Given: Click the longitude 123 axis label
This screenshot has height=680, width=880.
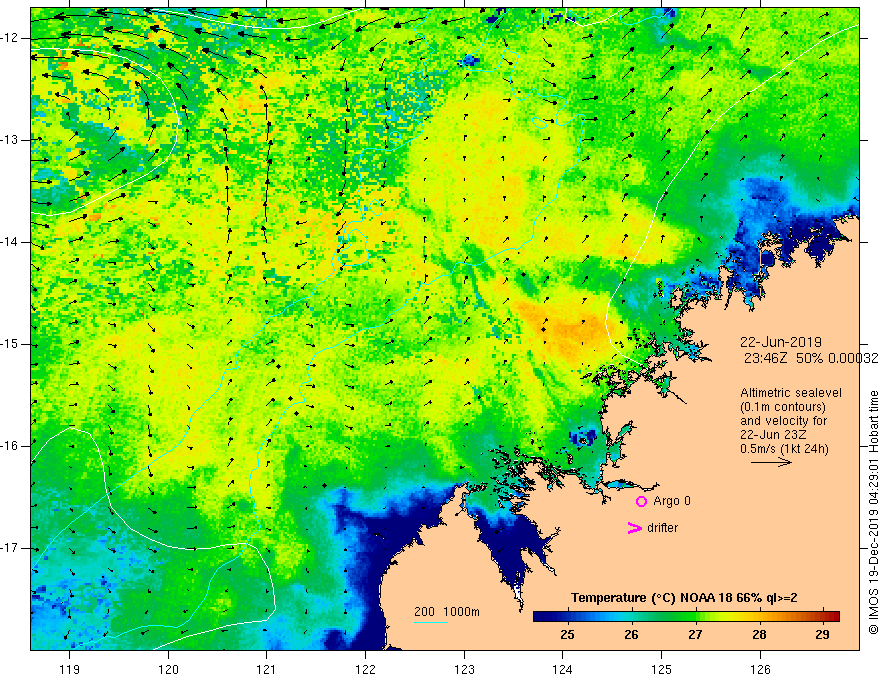Looking at the screenshot, I should [464, 669].
